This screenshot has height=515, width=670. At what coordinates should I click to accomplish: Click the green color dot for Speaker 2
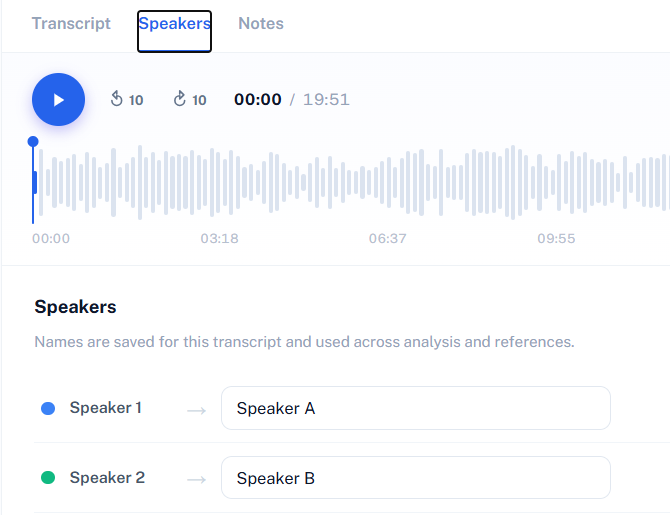[48, 477]
